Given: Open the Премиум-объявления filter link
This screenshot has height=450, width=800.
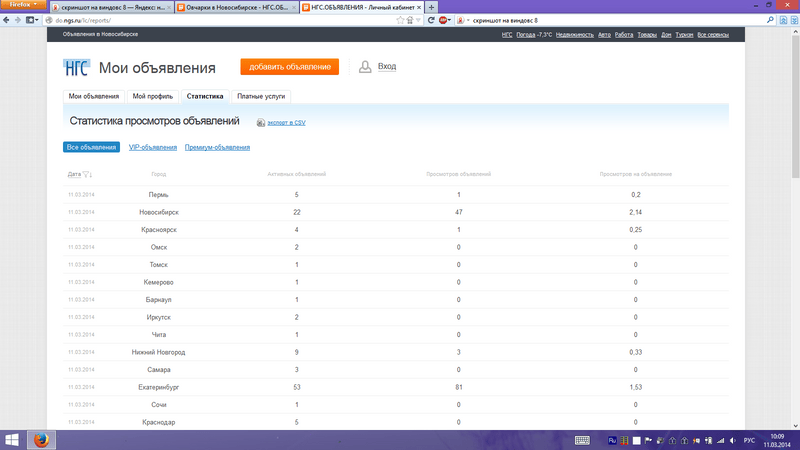Looking at the screenshot, I should (217, 147).
